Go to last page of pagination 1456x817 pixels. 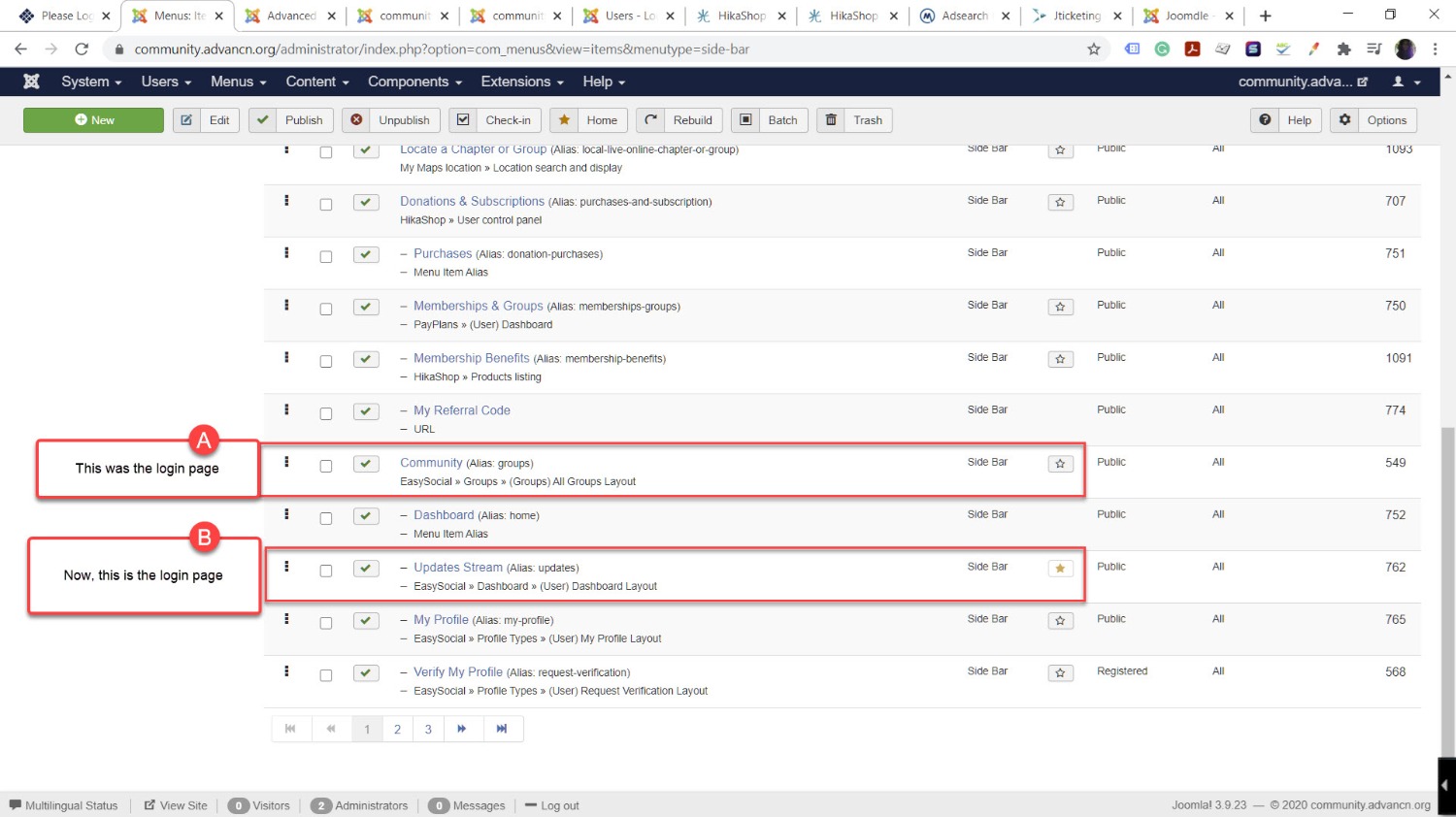pos(502,729)
